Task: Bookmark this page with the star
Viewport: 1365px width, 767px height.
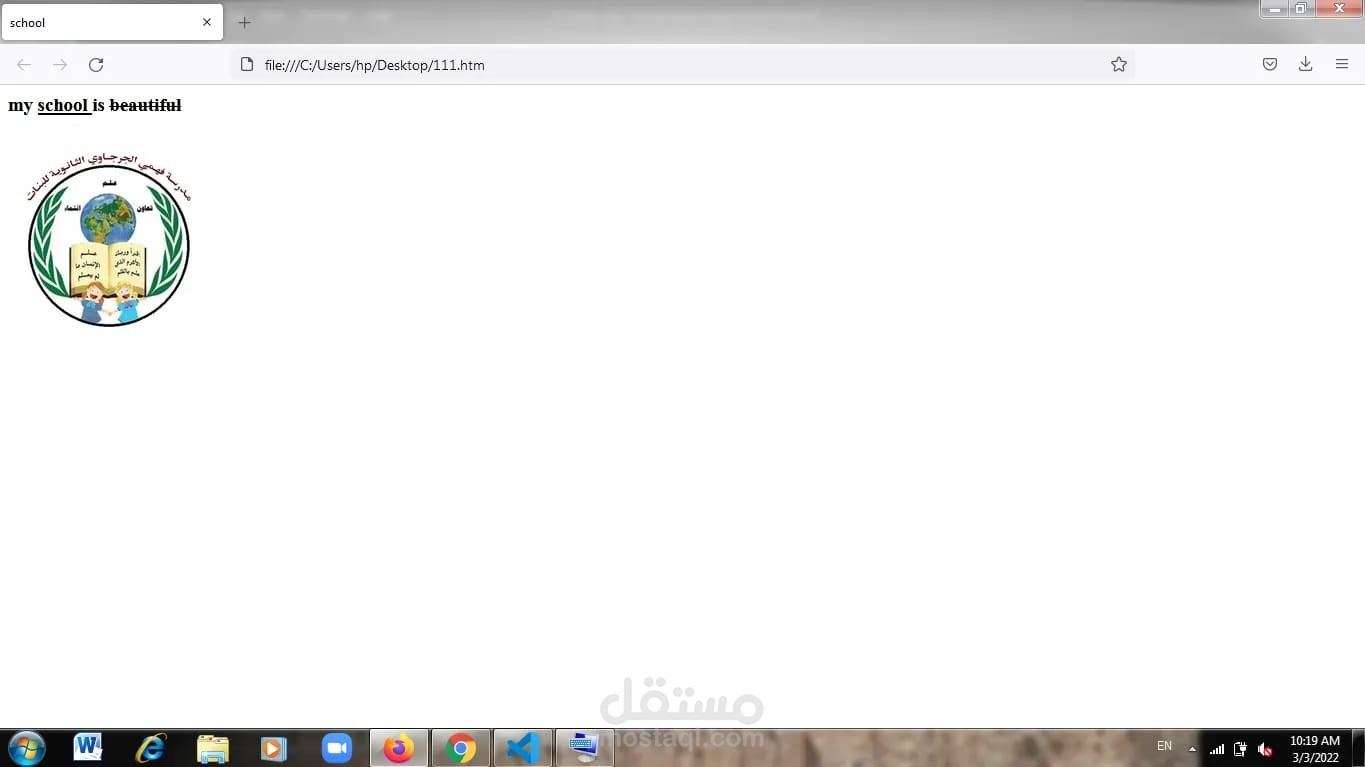Action: point(1119,65)
